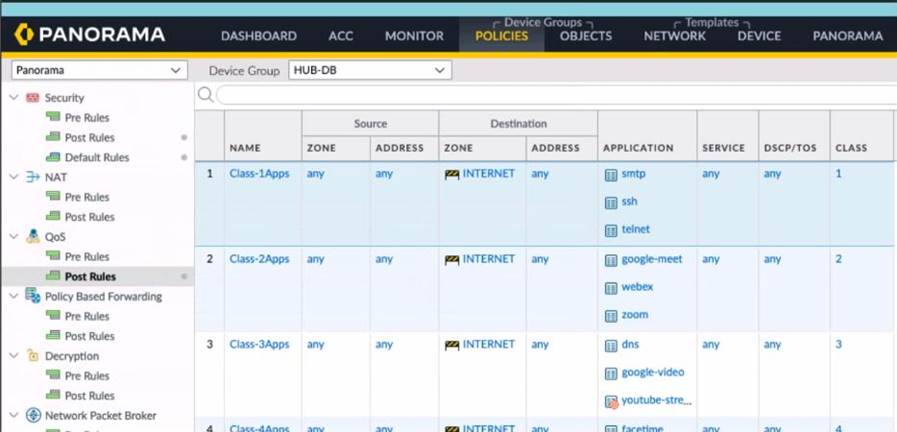
Task: Click the Network Packet Broker icon
Action: pos(32,416)
